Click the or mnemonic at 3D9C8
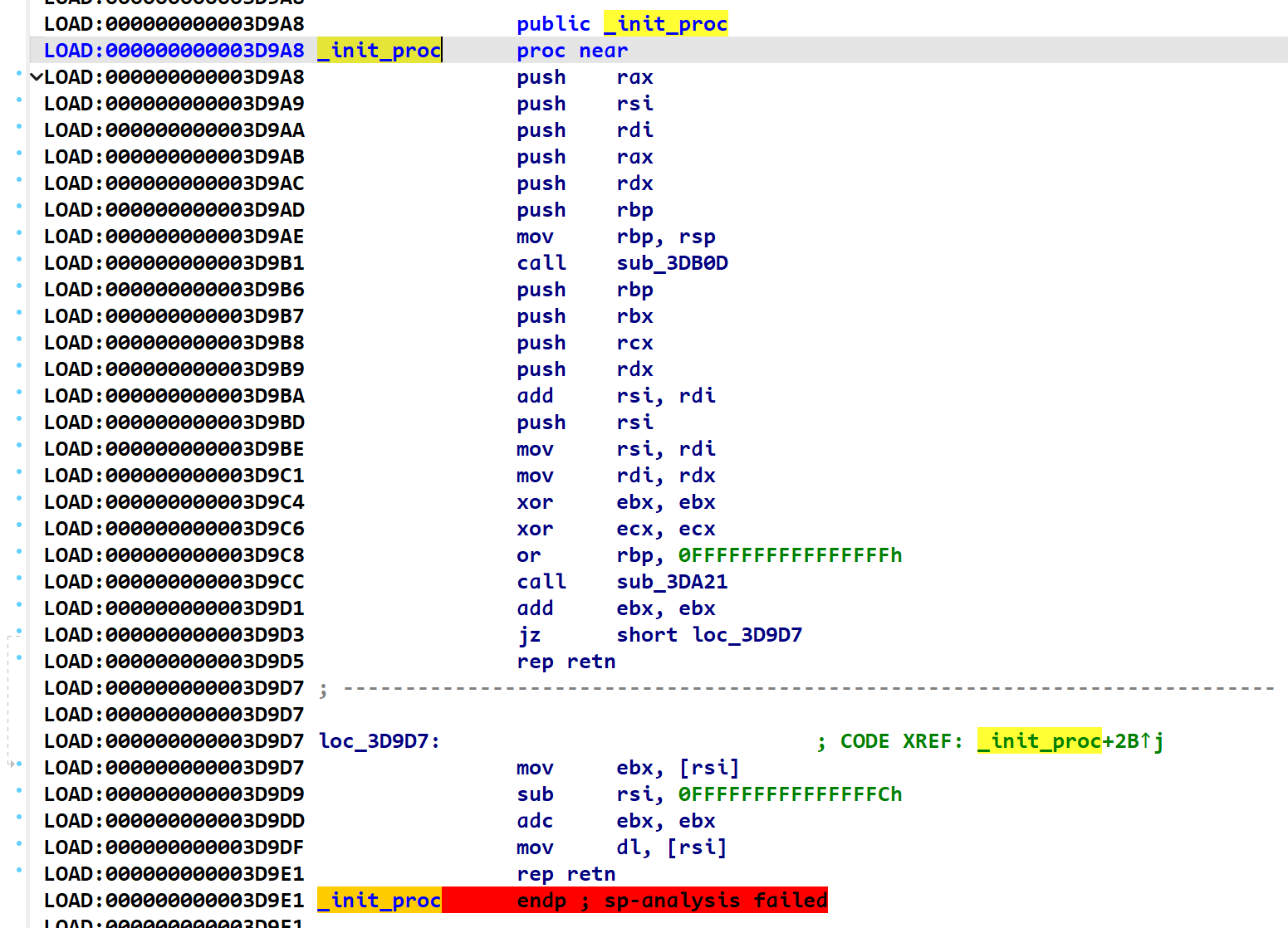 click(529, 555)
